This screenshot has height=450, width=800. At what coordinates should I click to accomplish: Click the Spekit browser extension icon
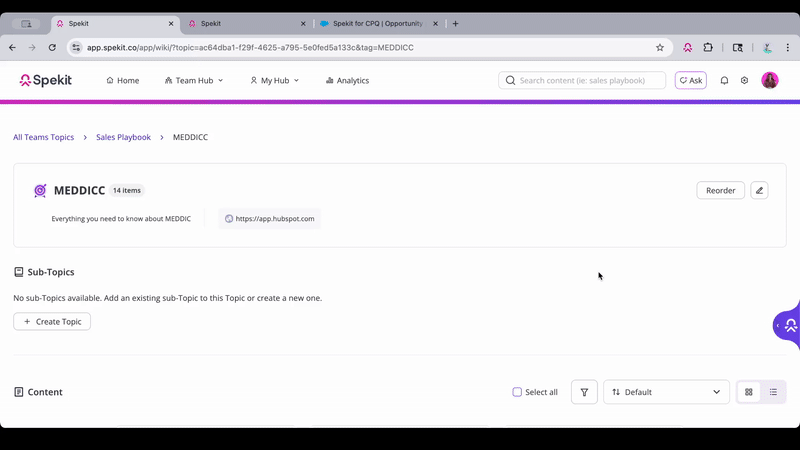[688, 47]
